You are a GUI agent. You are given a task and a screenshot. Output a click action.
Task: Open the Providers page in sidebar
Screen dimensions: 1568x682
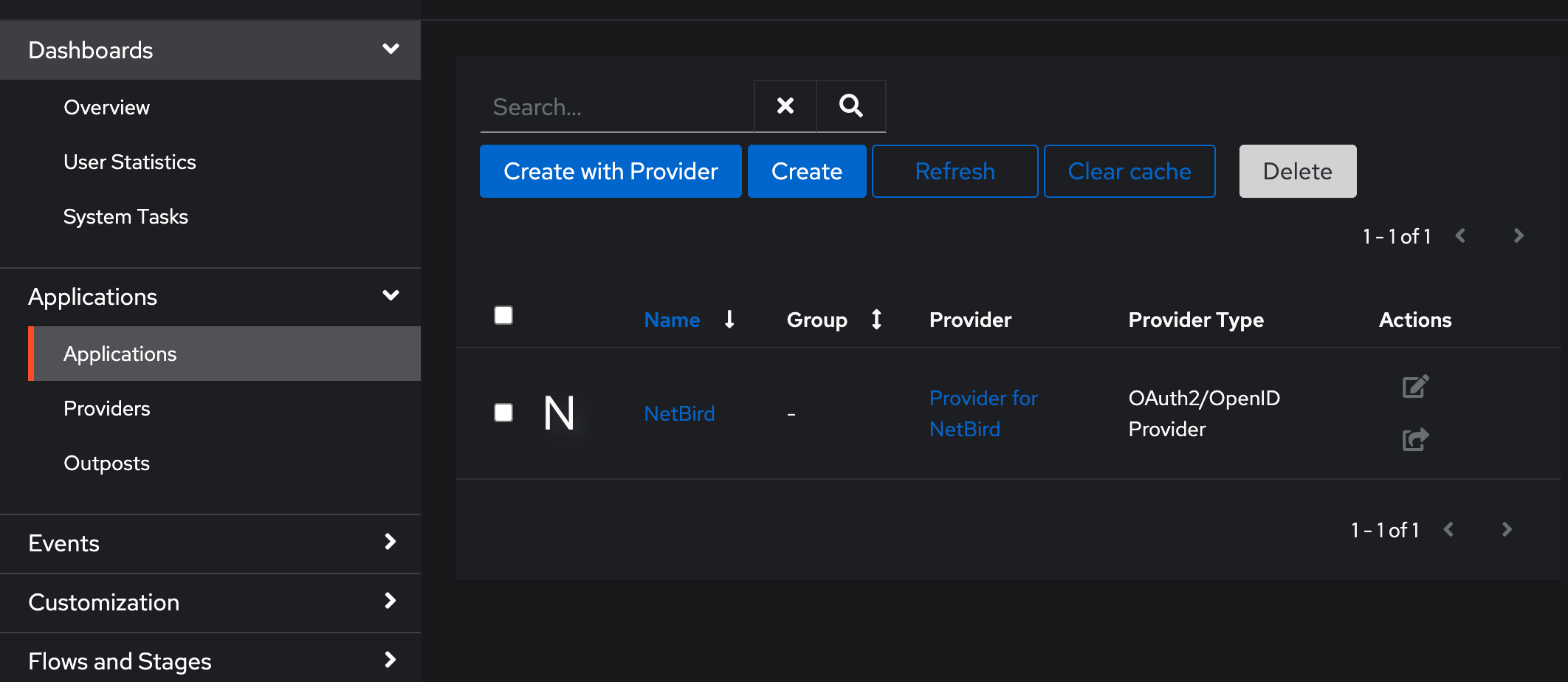pyautogui.click(x=107, y=407)
